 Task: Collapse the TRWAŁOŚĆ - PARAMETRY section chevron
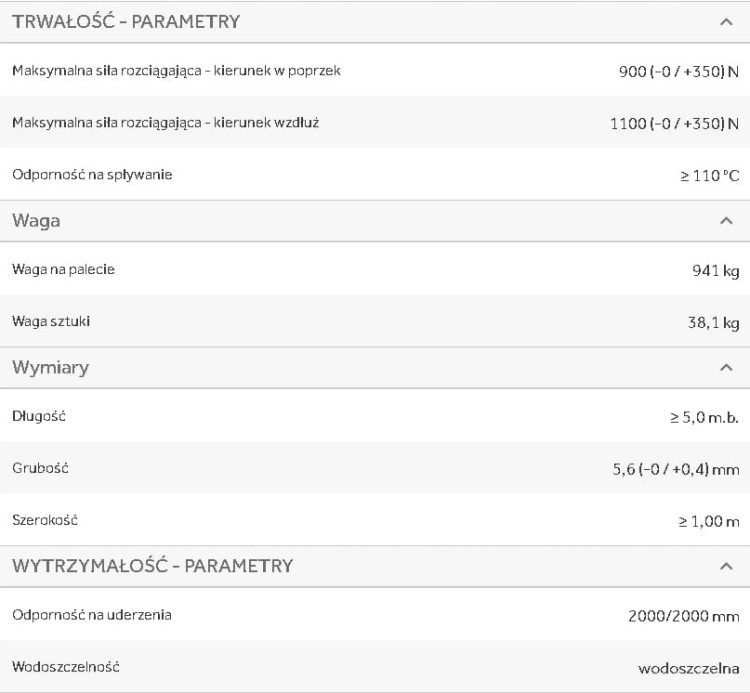point(726,22)
